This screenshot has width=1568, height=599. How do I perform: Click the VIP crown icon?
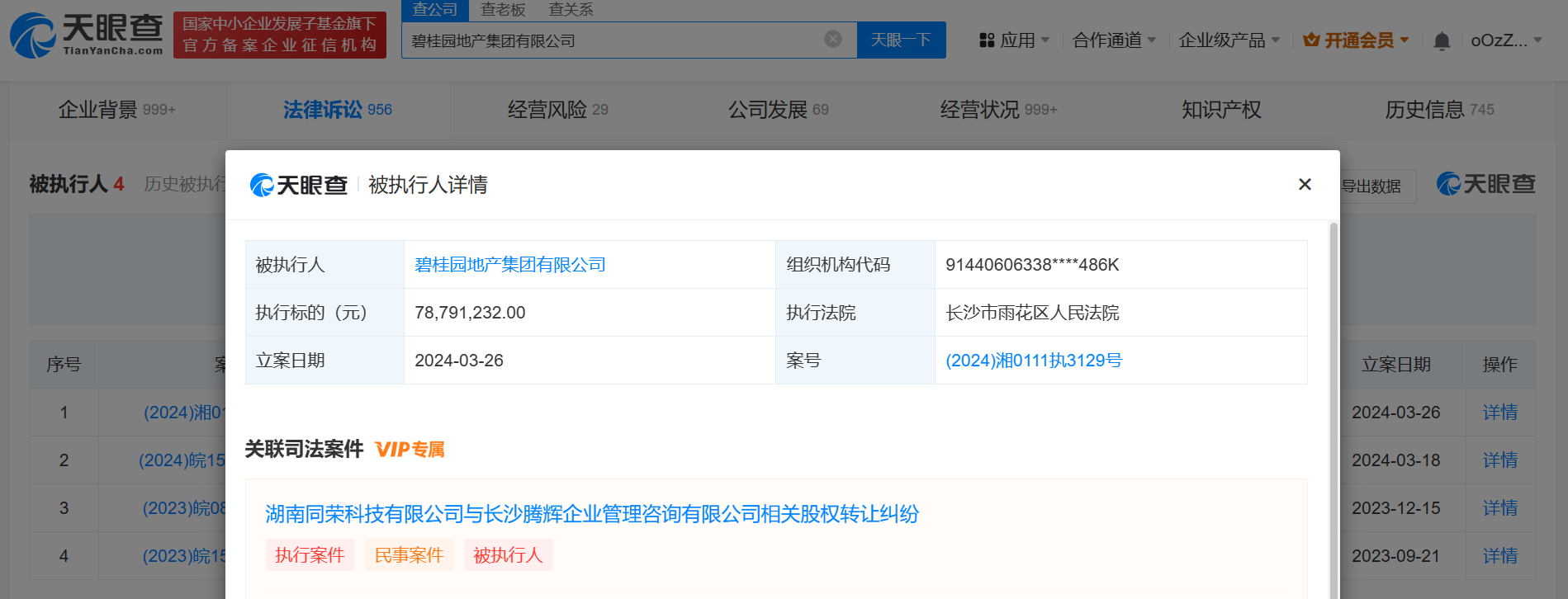[1311, 40]
